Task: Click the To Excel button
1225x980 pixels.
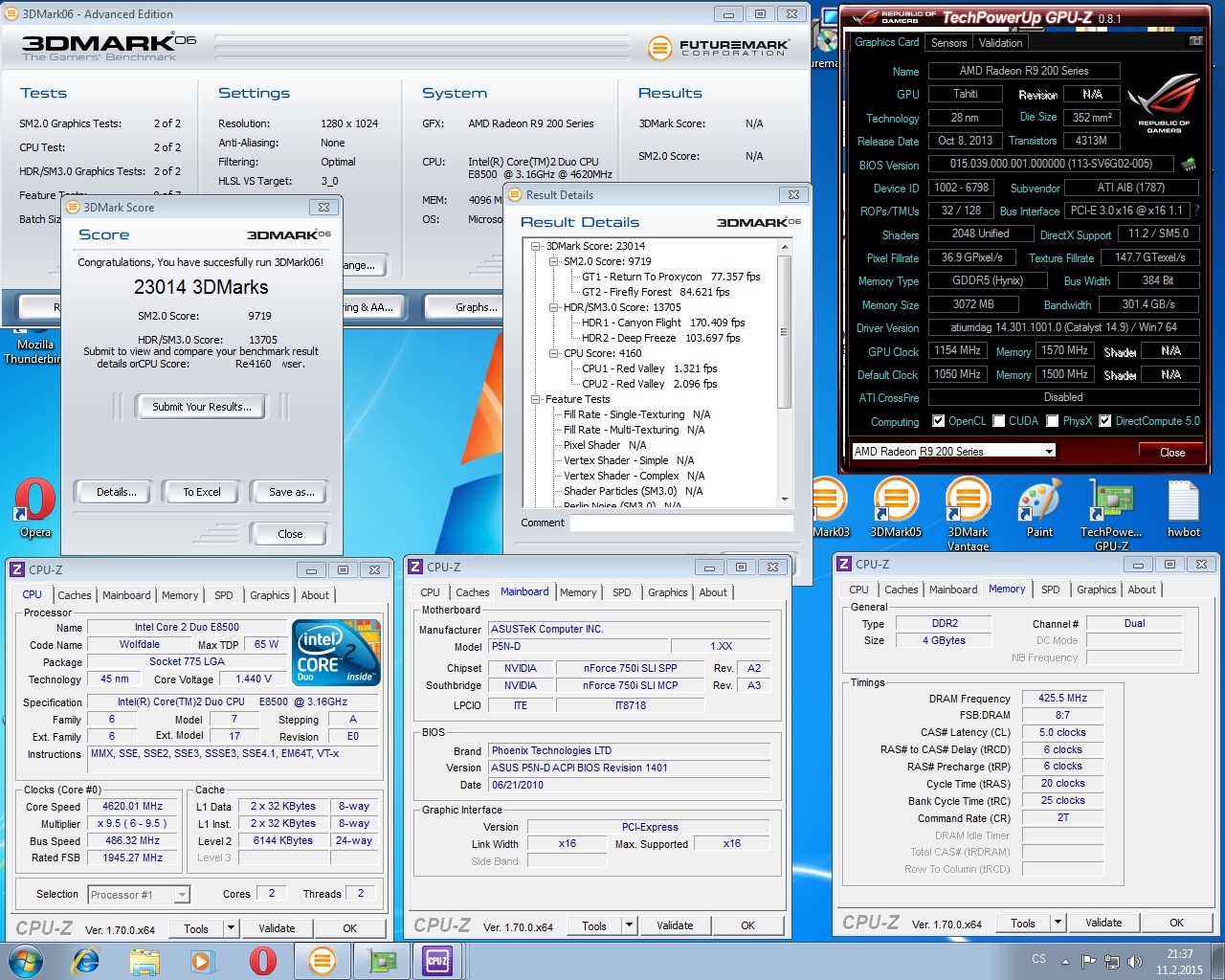Action: [x=202, y=492]
